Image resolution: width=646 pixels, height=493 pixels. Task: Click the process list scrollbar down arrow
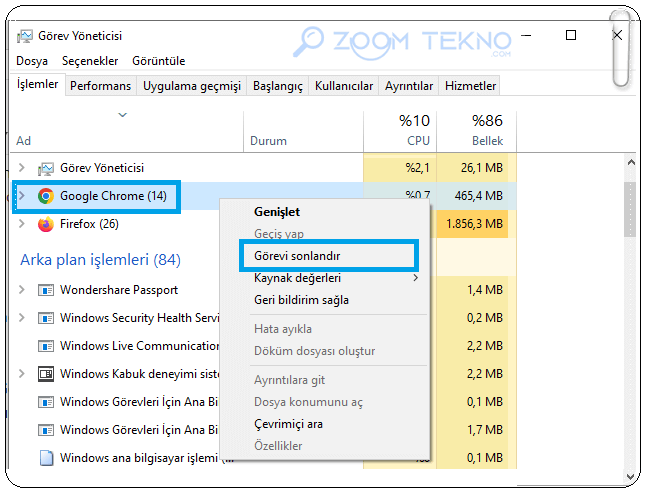[630, 476]
